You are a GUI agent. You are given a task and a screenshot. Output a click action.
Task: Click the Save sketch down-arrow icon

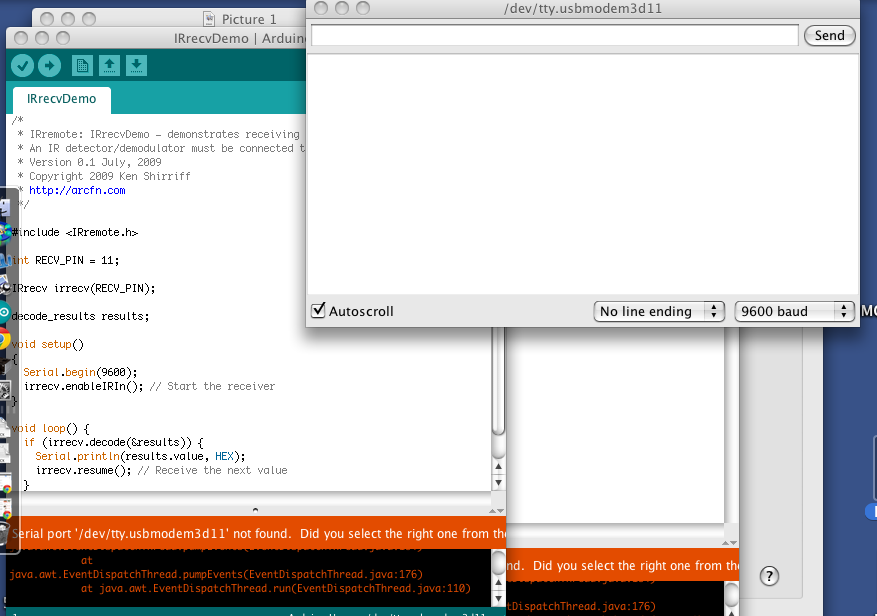pyautogui.click(x=136, y=65)
